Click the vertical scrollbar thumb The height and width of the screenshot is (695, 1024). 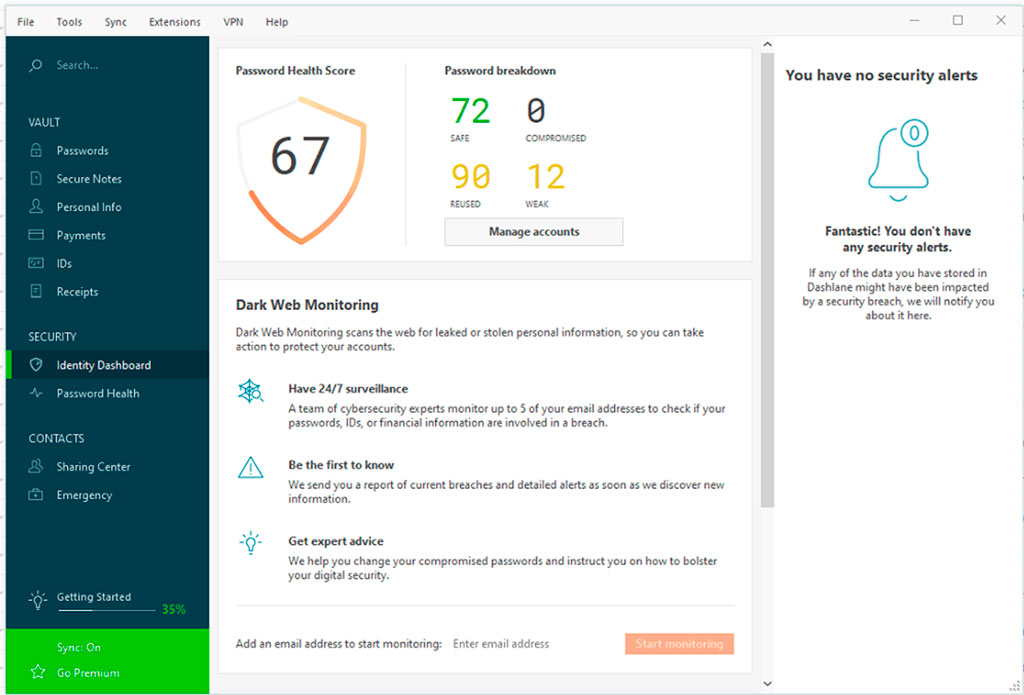click(x=767, y=280)
